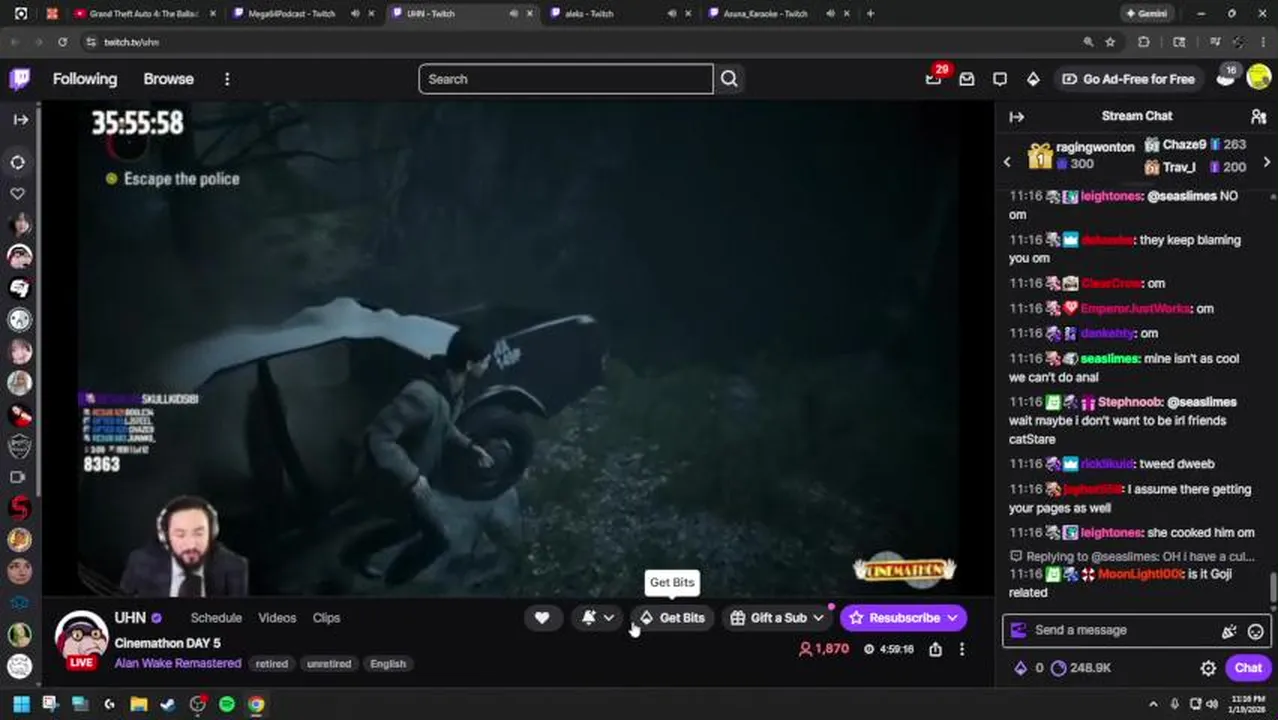Click the Gift a Sub button
This screenshot has width=1278, height=720.
[x=777, y=618]
